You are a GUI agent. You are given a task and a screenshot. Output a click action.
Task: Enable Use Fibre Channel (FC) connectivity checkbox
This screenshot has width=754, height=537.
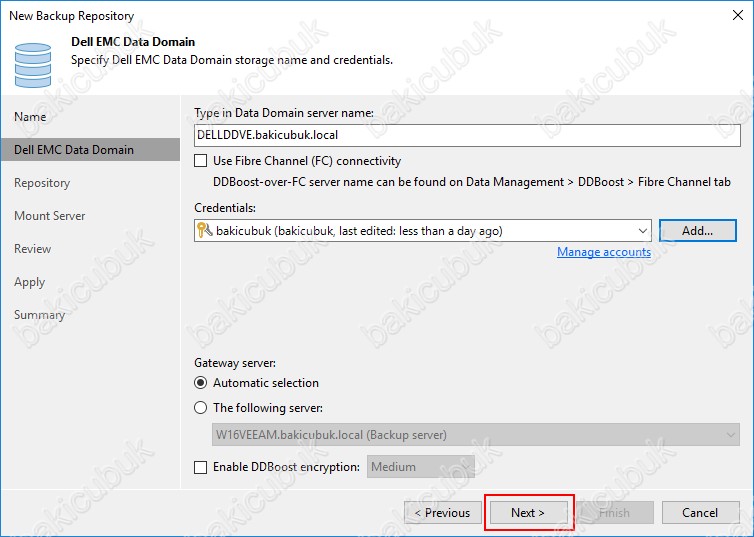click(x=201, y=161)
